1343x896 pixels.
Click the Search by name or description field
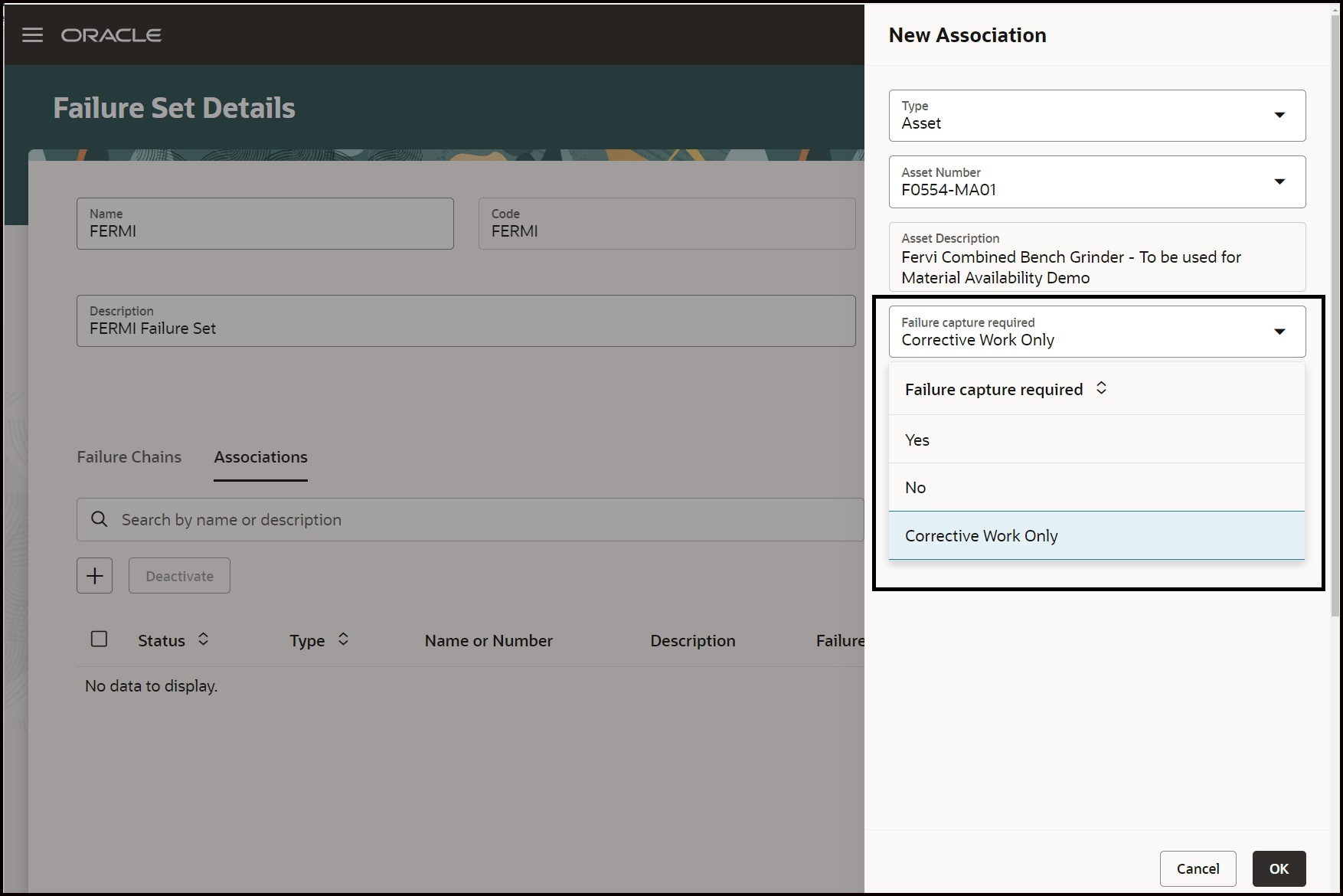(x=470, y=519)
